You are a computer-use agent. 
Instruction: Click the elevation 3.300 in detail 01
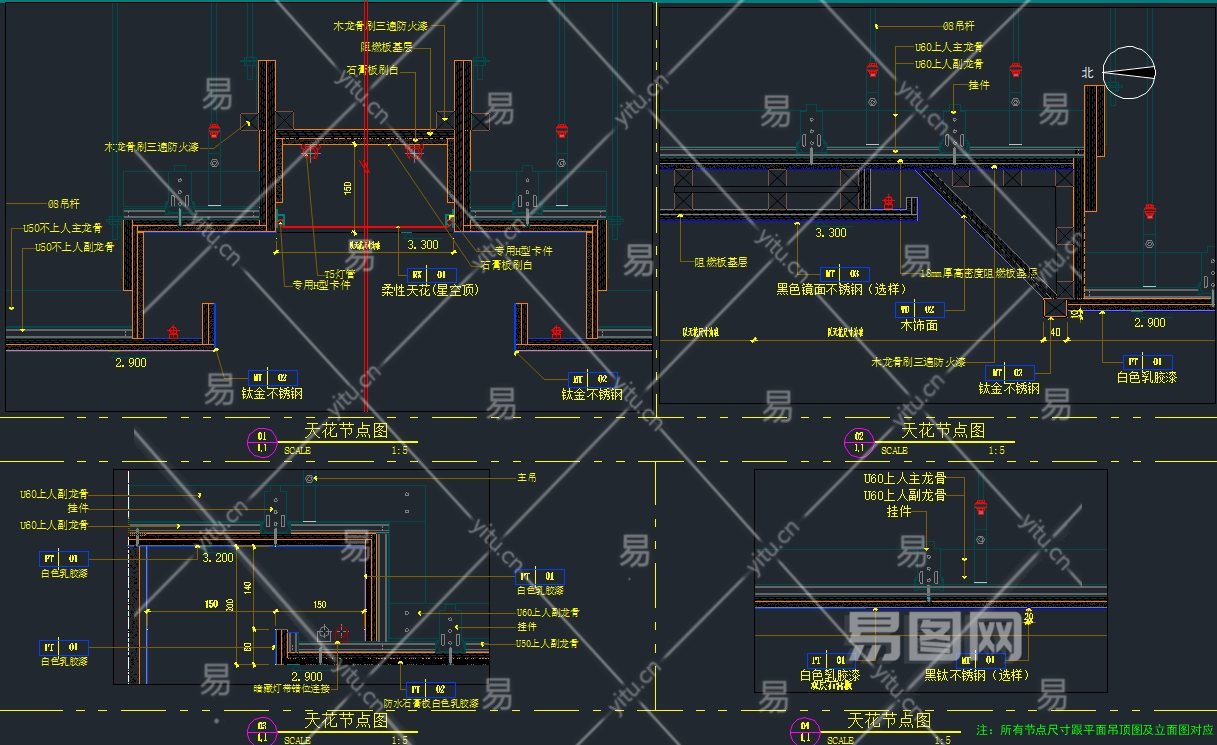pos(422,244)
